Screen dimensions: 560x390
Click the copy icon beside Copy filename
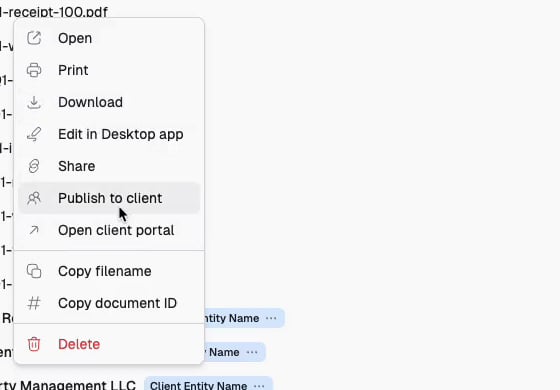[34, 271]
